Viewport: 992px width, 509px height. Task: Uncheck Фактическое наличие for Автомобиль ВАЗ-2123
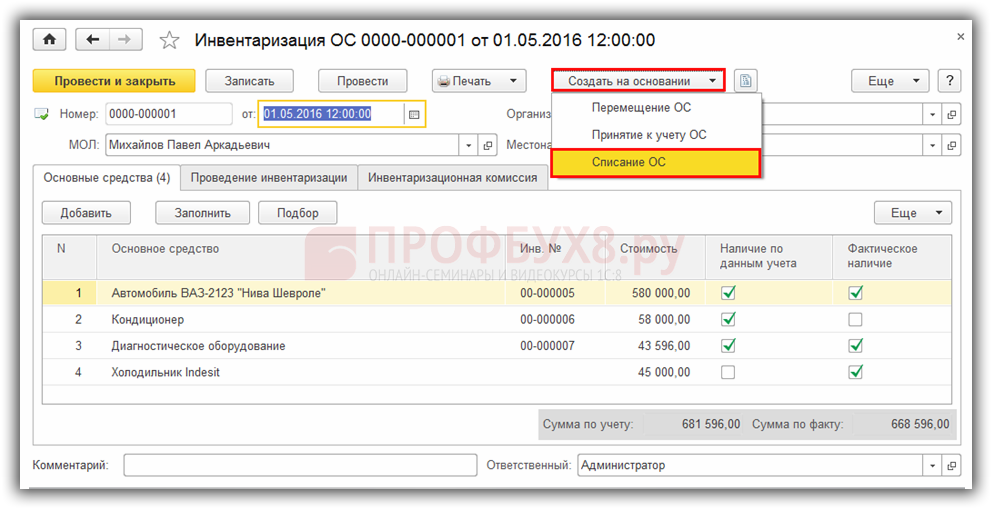tap(855, 293)
